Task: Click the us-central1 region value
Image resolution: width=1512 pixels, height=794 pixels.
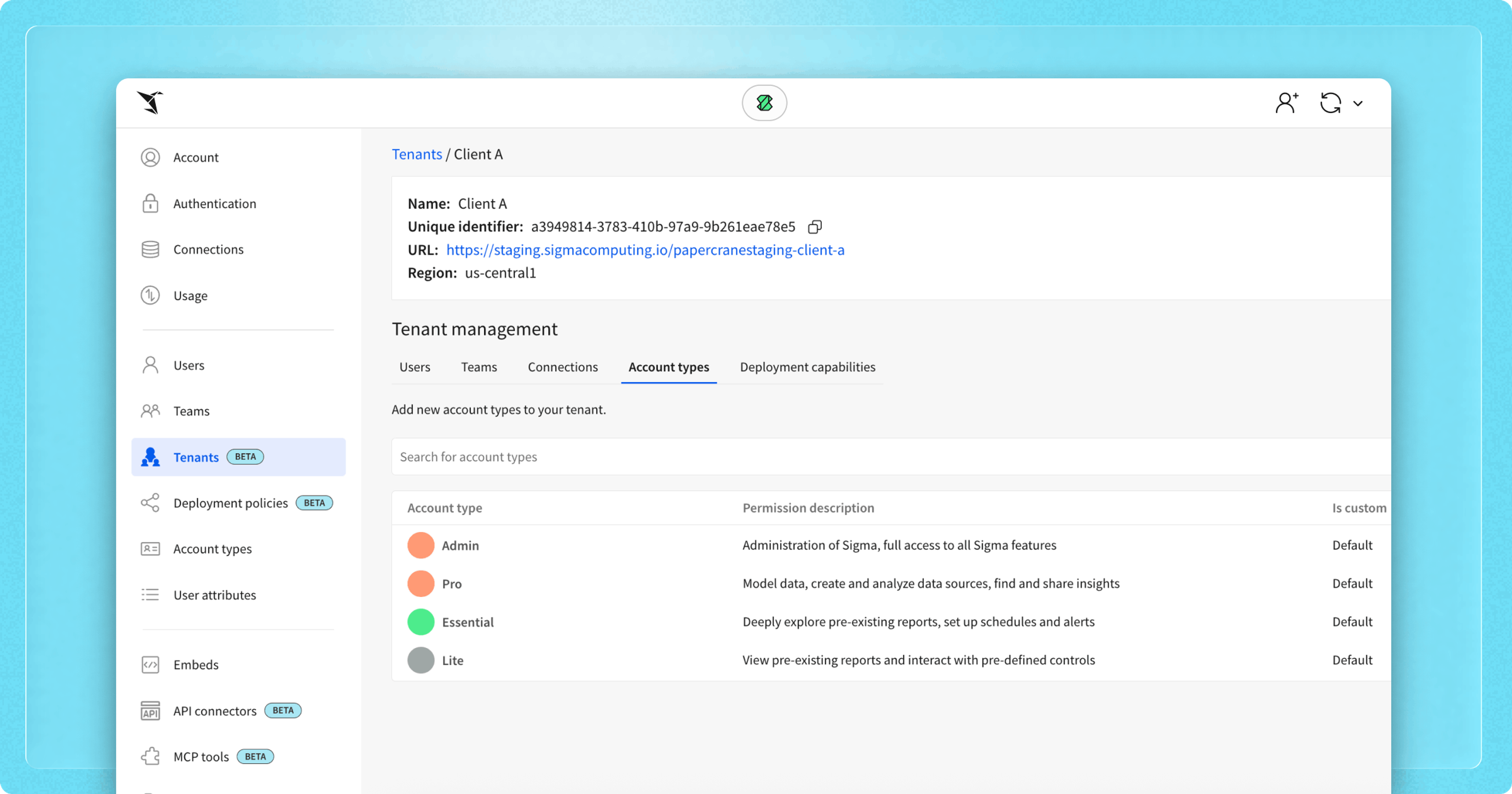Action: click(x=500, y=273)
